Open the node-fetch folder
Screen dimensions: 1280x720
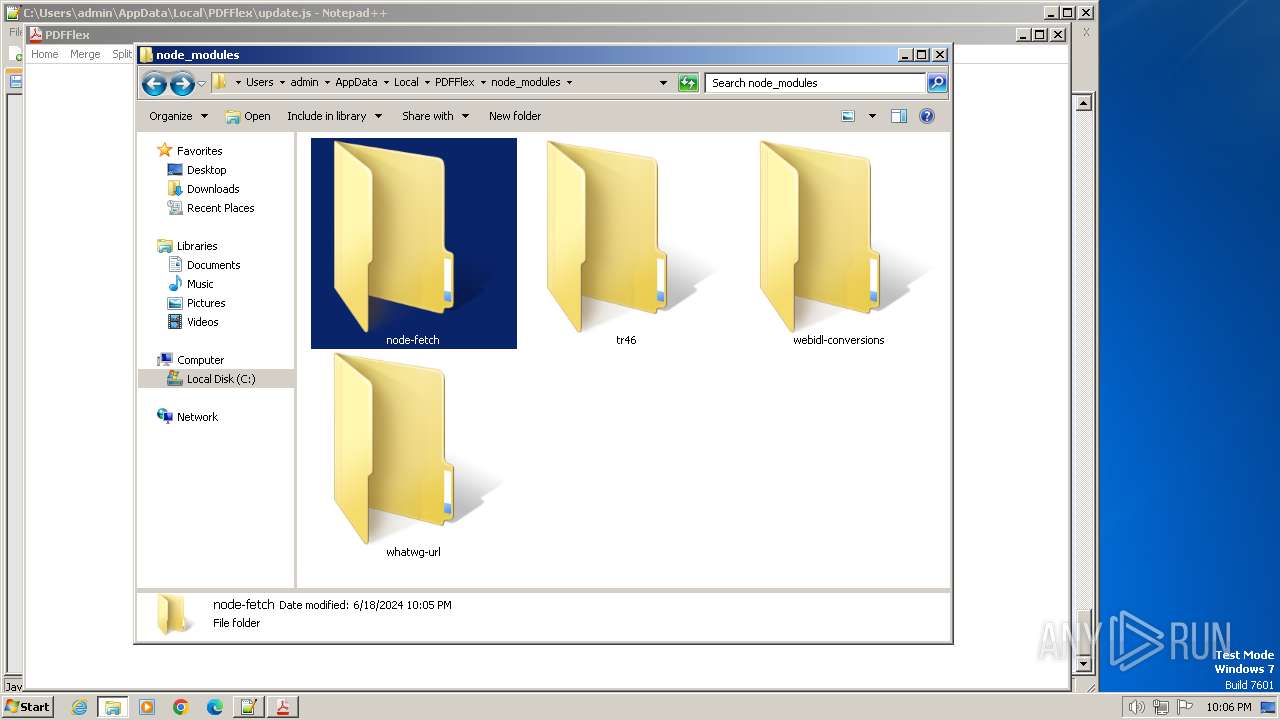coord(413,243)
